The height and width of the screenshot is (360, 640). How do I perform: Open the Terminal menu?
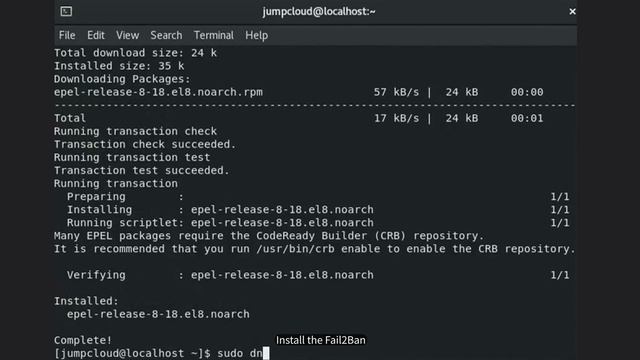pos(213,36)
